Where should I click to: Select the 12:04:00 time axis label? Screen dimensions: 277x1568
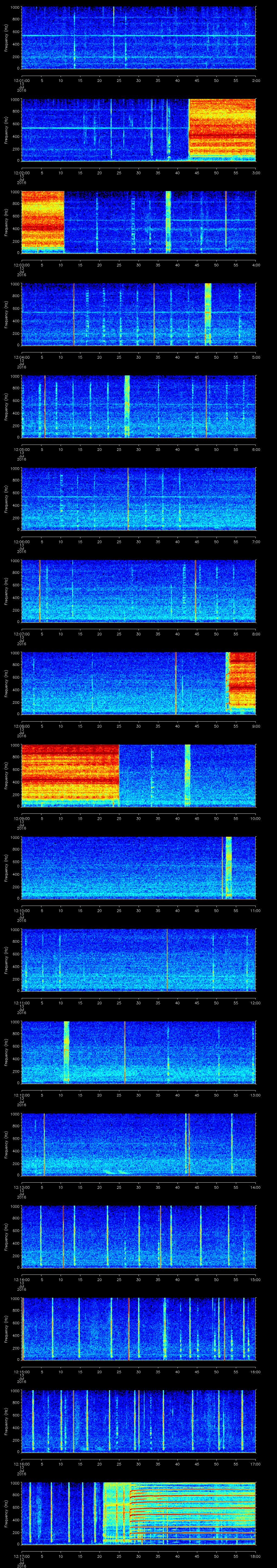(21, 357)
